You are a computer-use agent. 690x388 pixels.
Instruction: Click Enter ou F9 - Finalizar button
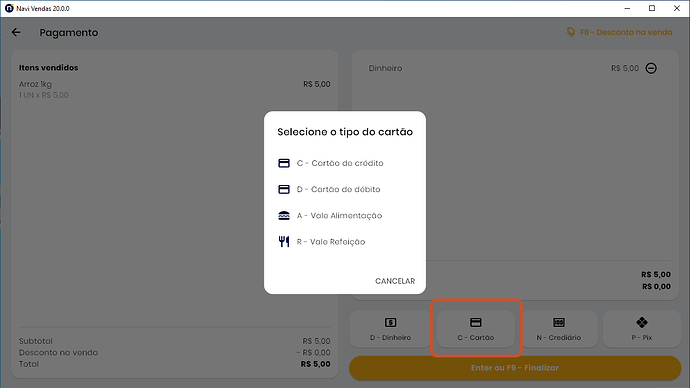515,368
